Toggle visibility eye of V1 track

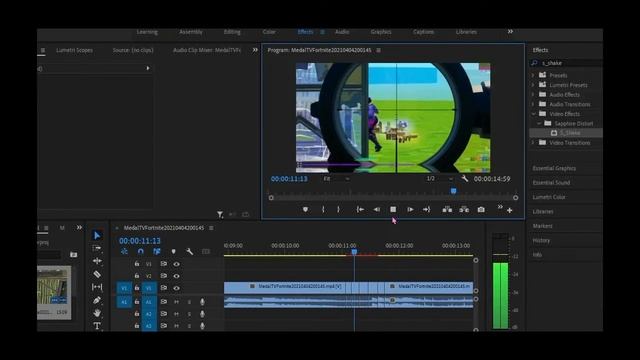176,288
